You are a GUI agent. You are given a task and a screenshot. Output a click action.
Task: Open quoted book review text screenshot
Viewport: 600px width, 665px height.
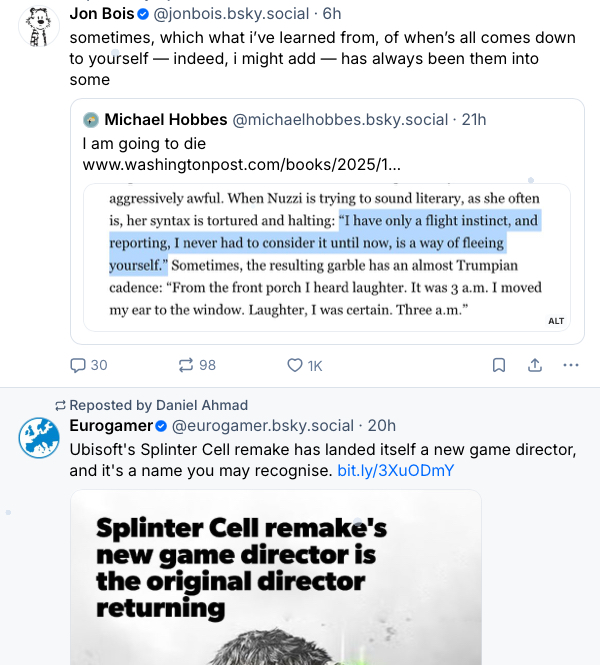(325, 257)
